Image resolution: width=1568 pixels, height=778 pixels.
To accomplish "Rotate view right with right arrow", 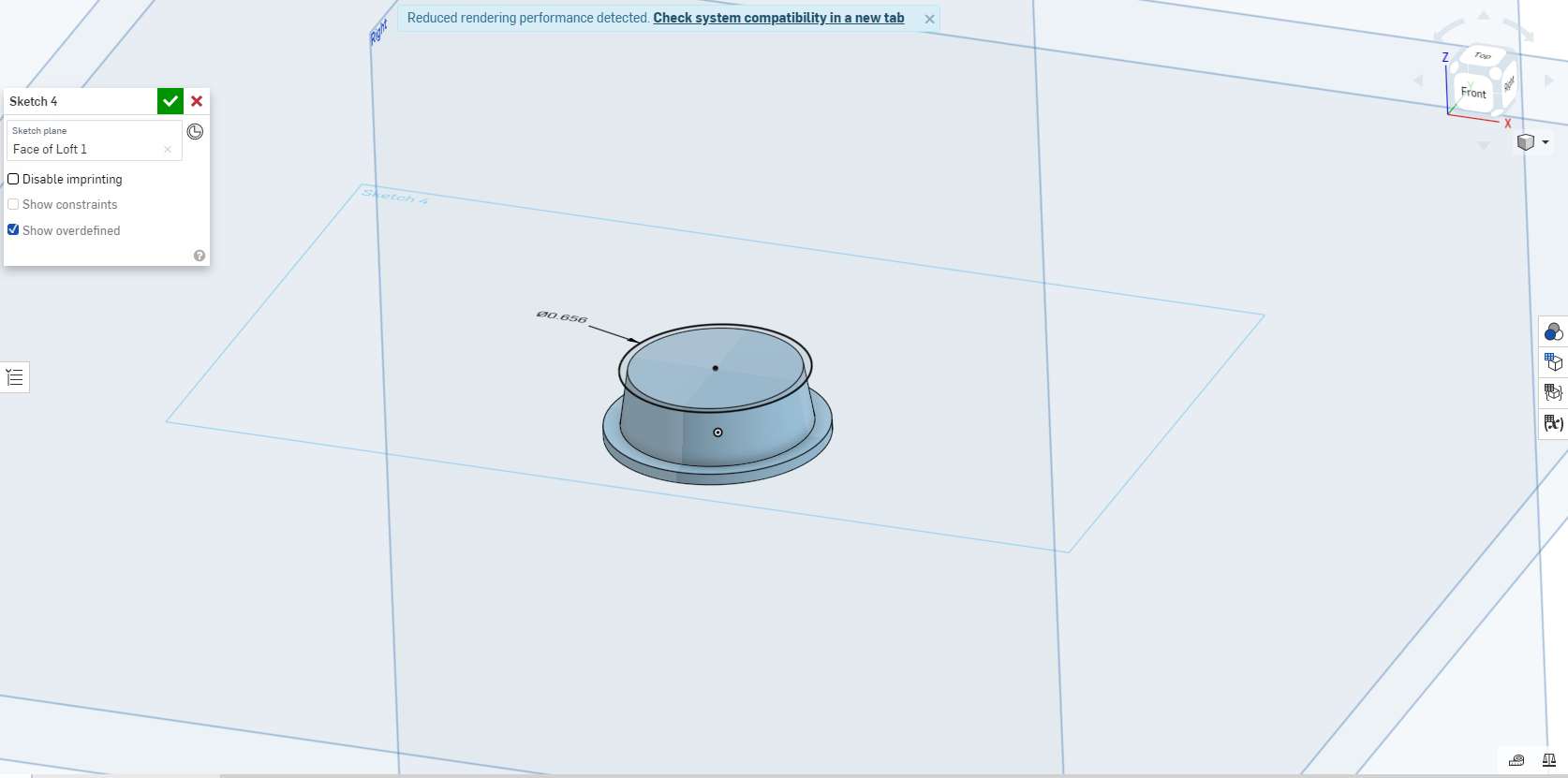I will [x=1549, y=81].
